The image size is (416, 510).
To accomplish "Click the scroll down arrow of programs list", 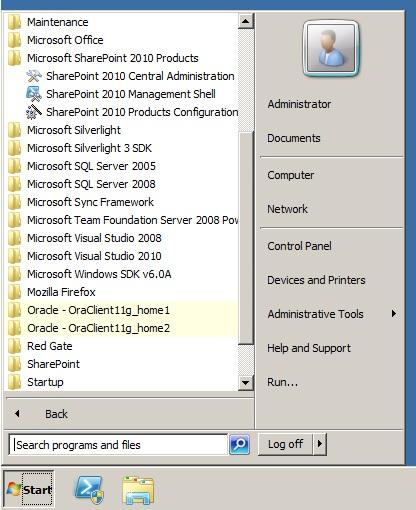I will (246, 382).
